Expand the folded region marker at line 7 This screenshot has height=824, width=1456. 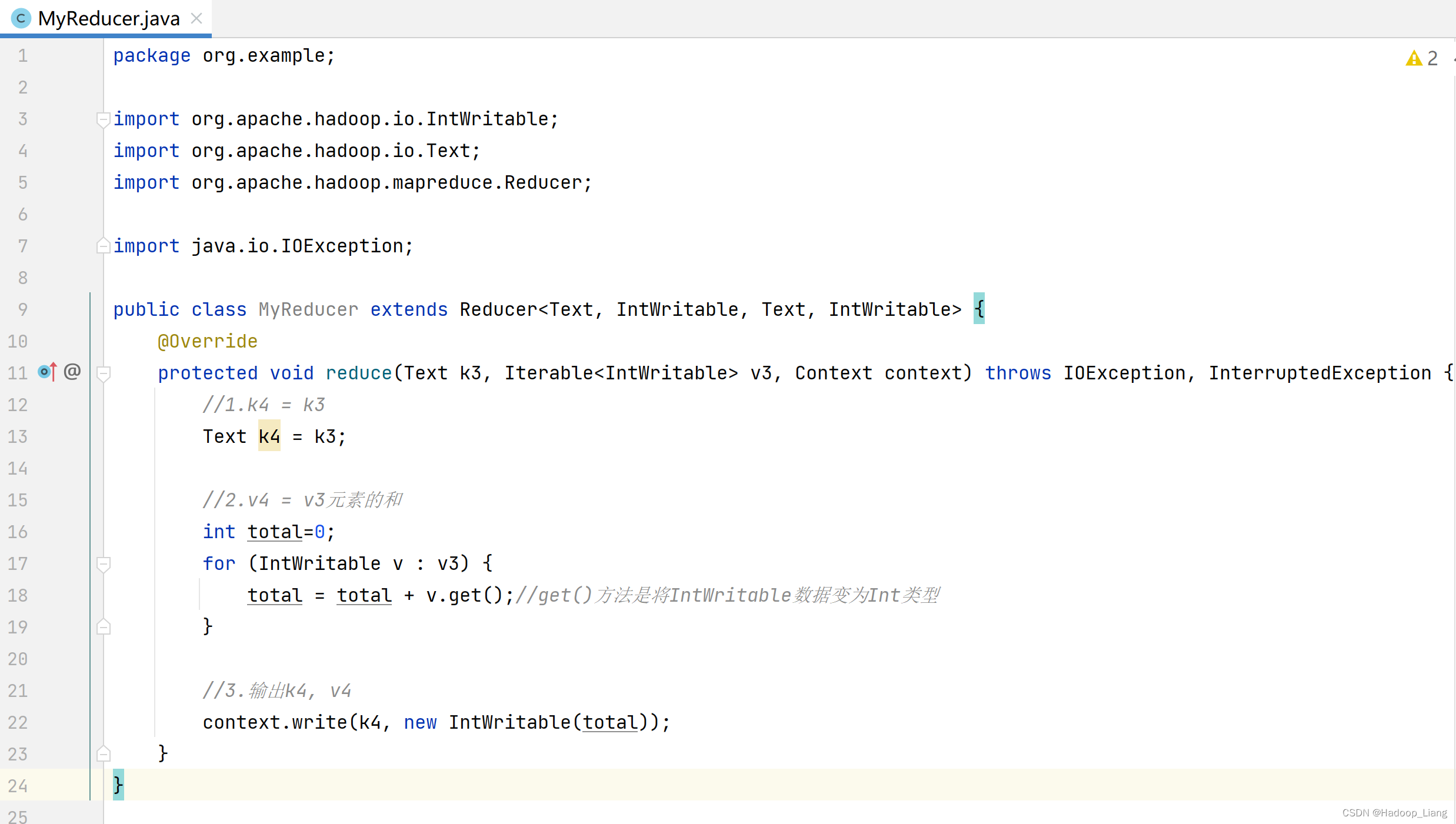click(103, 245)
